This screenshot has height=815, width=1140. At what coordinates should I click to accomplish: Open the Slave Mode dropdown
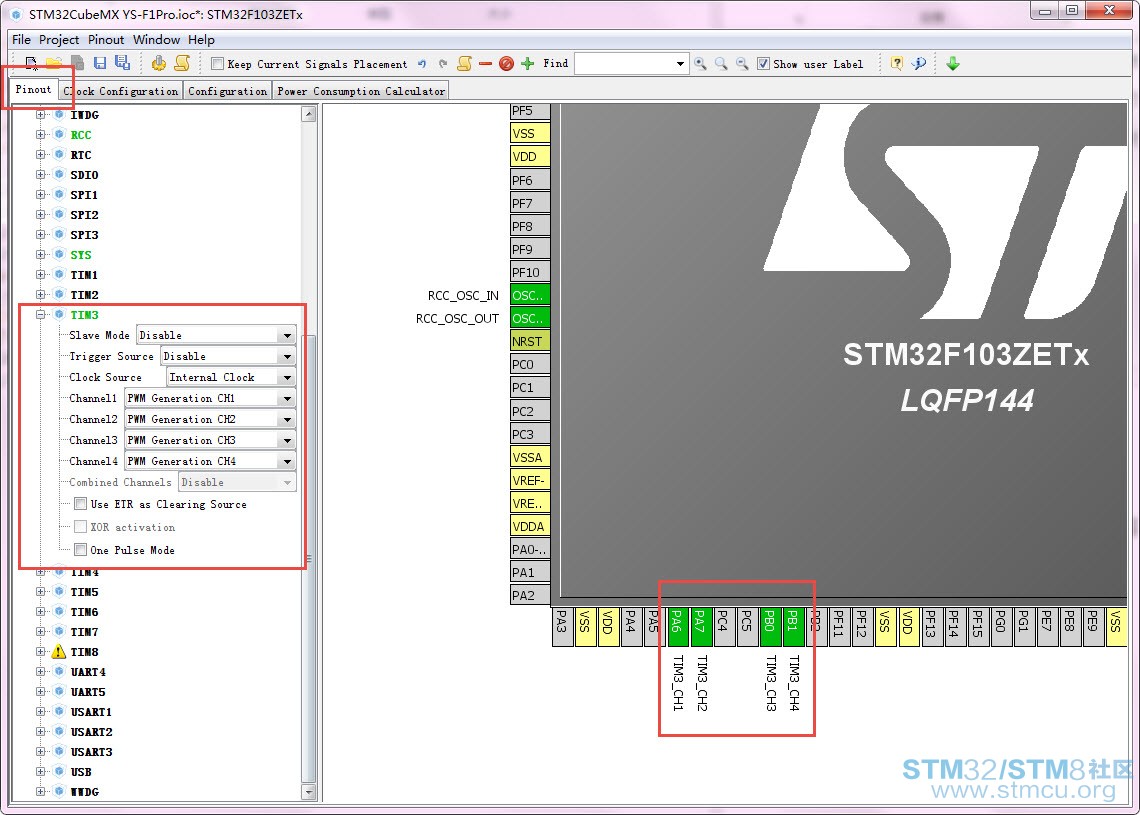coord(288,335)
